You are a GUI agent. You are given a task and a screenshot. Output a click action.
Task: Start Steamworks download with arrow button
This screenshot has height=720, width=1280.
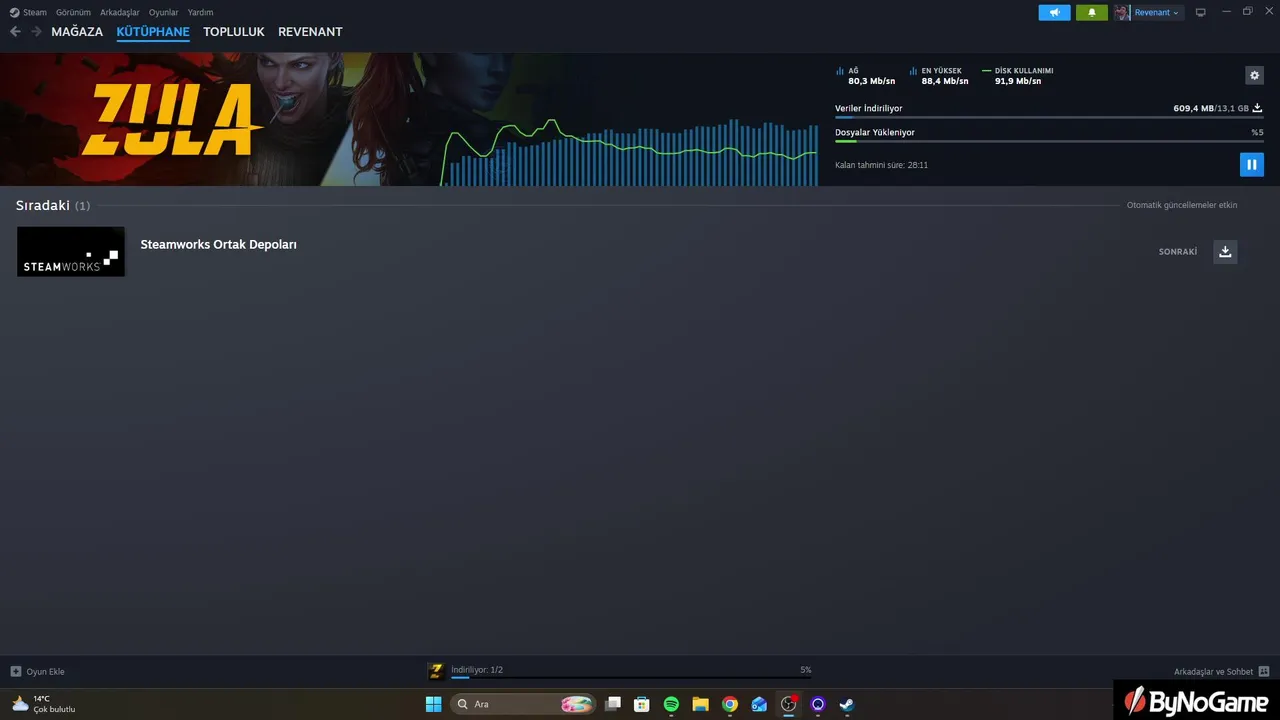click(1225, 251)
